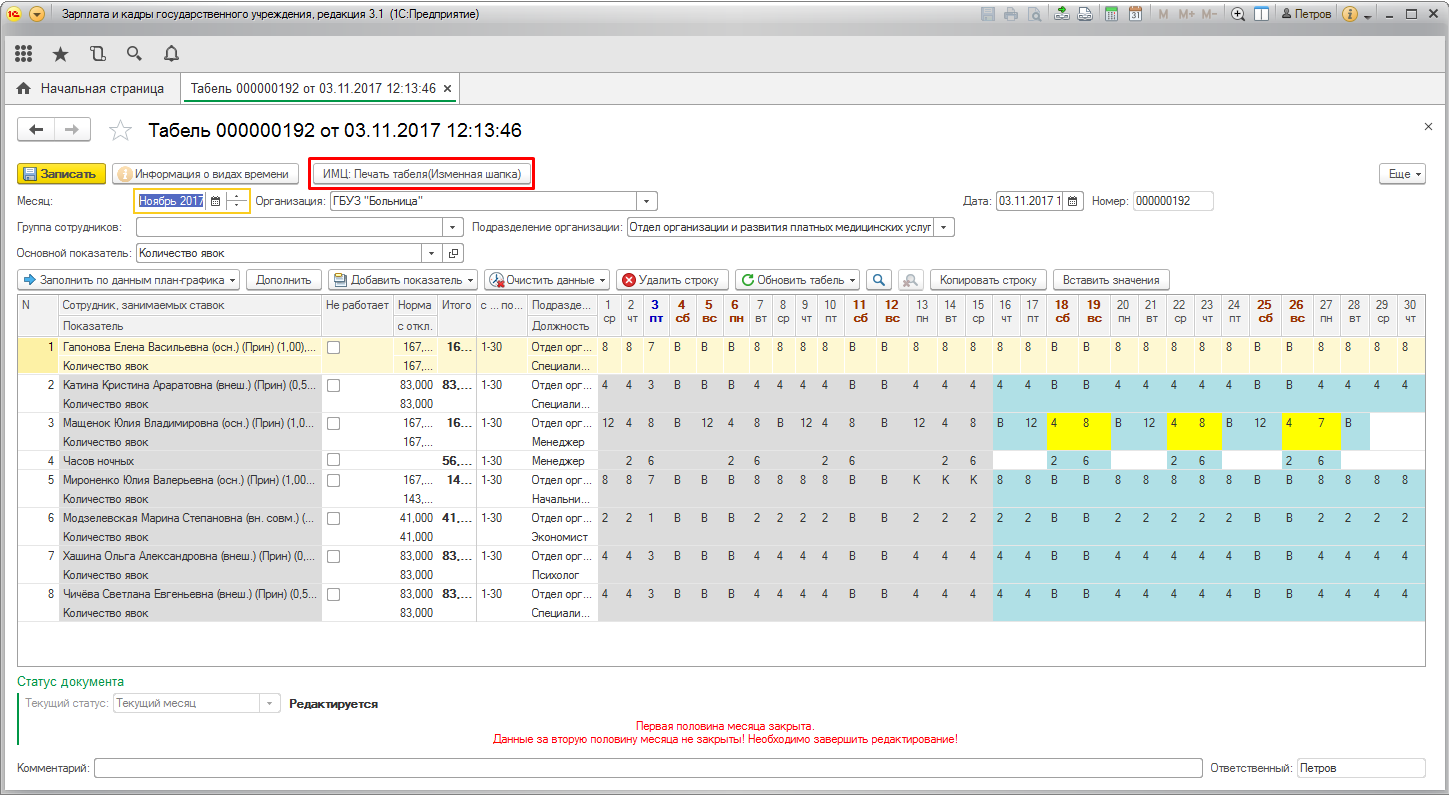
Task: Tick 'Не работает' box for Мащенок Юлия
Action: 334,423
